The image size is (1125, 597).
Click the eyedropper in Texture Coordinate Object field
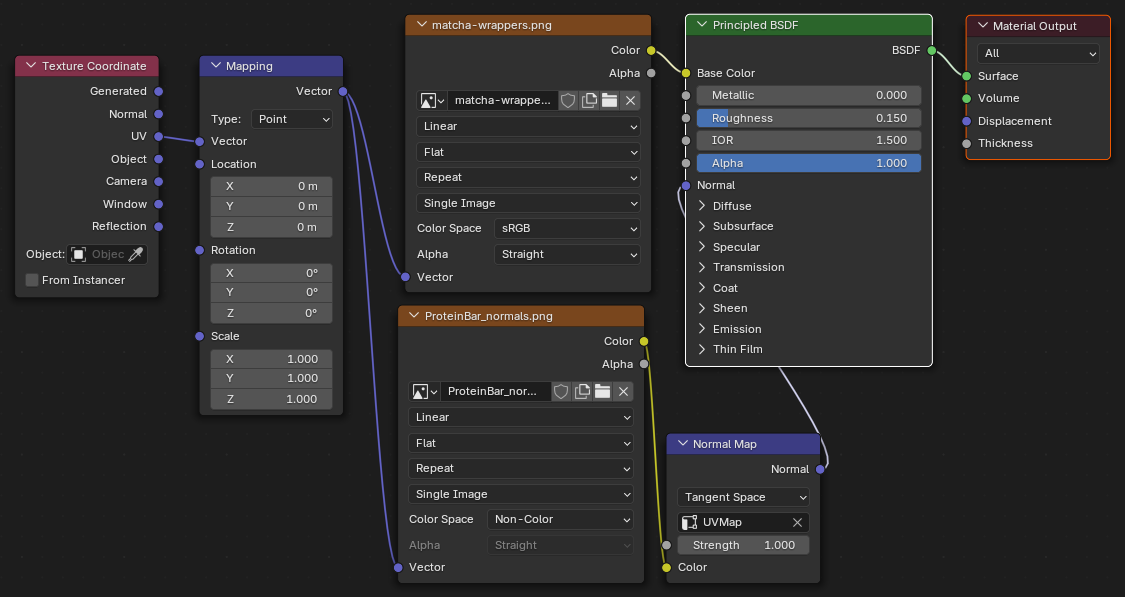(x=136, y=254)
